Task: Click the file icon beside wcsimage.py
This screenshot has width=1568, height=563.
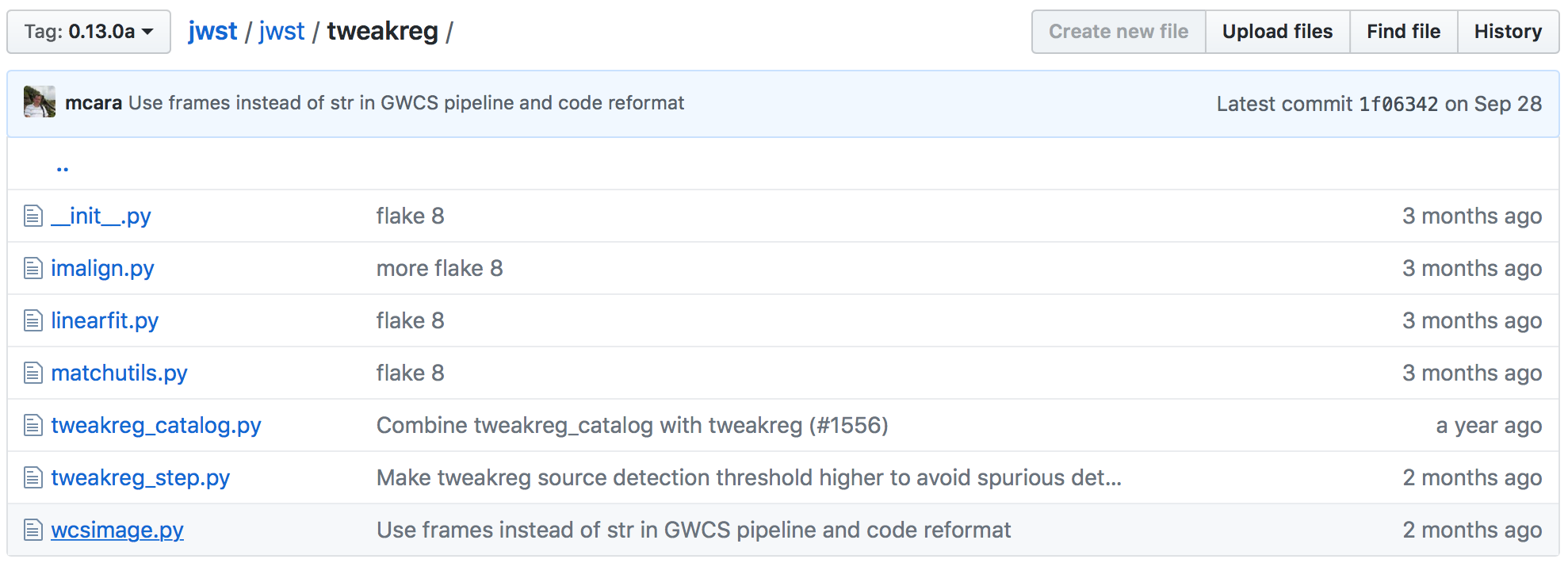Action: point(33,530)
